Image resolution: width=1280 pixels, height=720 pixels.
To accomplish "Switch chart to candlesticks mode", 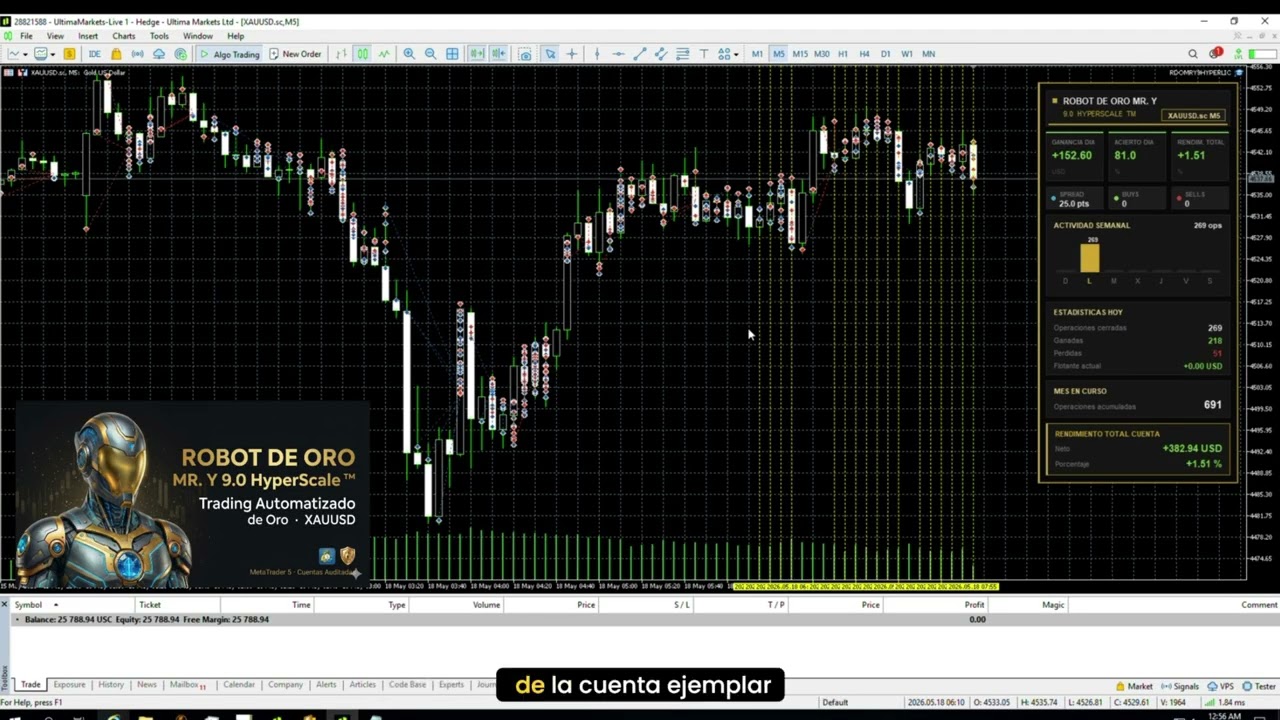I will click(x=362, y=54).
